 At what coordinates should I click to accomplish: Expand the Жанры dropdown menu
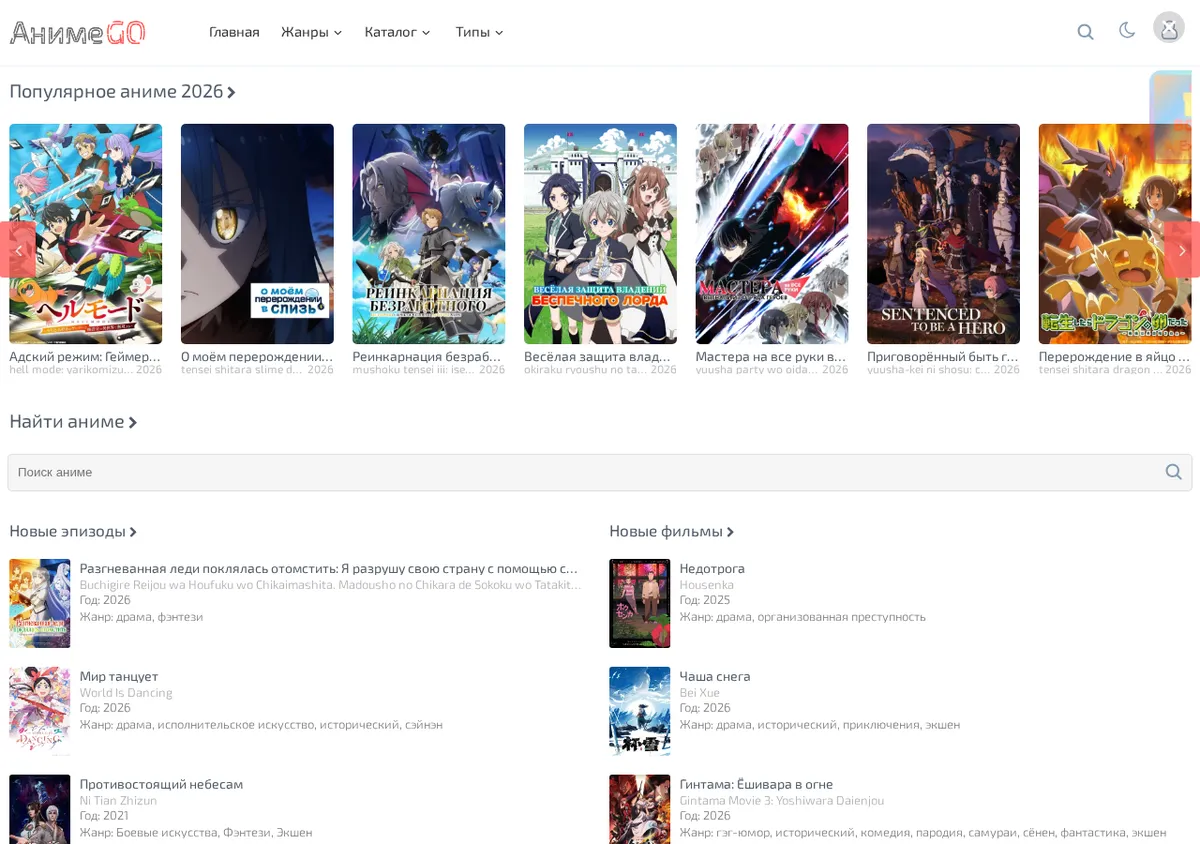312,32
